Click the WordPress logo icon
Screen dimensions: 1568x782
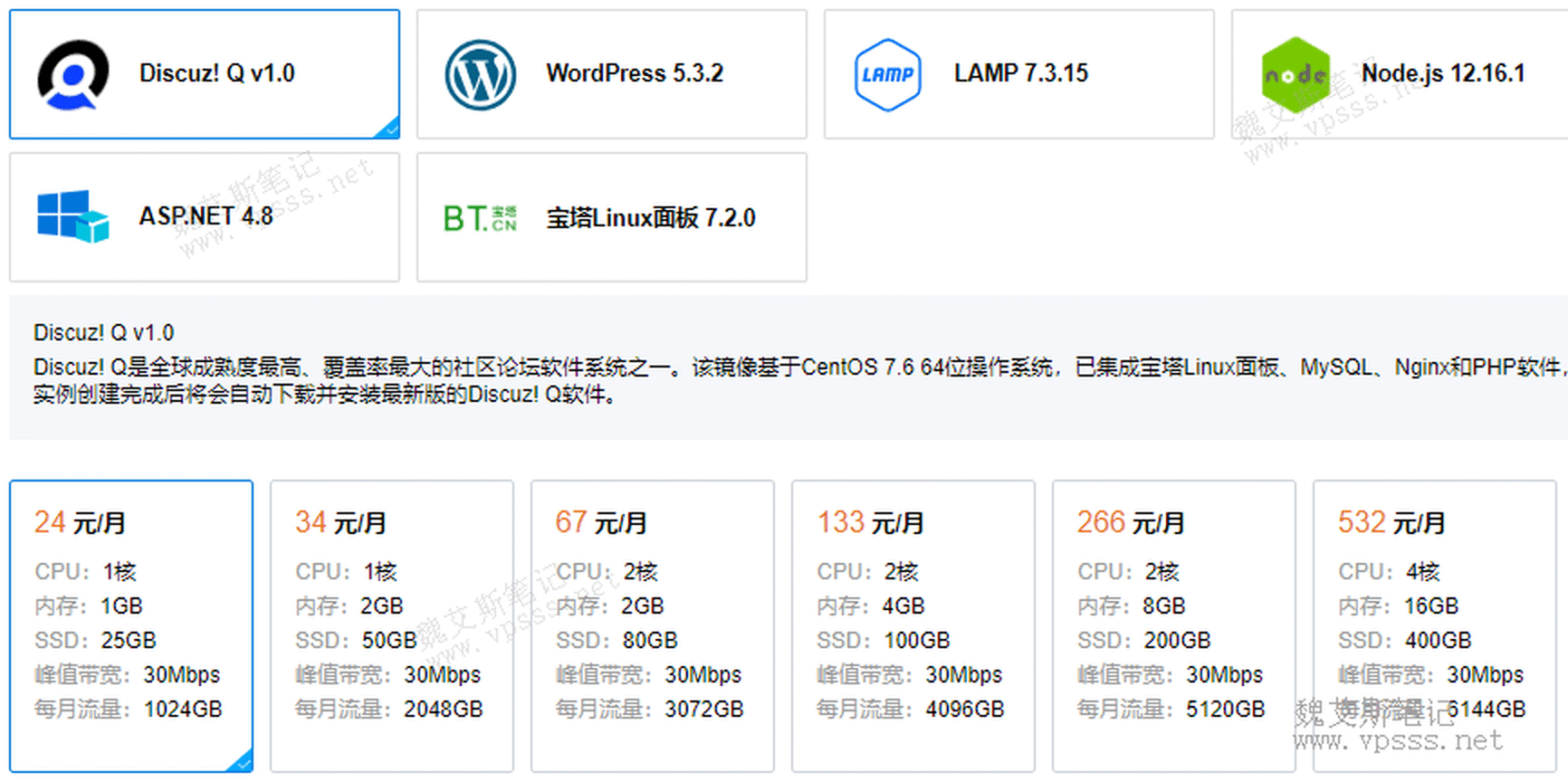tap(481, 75)
